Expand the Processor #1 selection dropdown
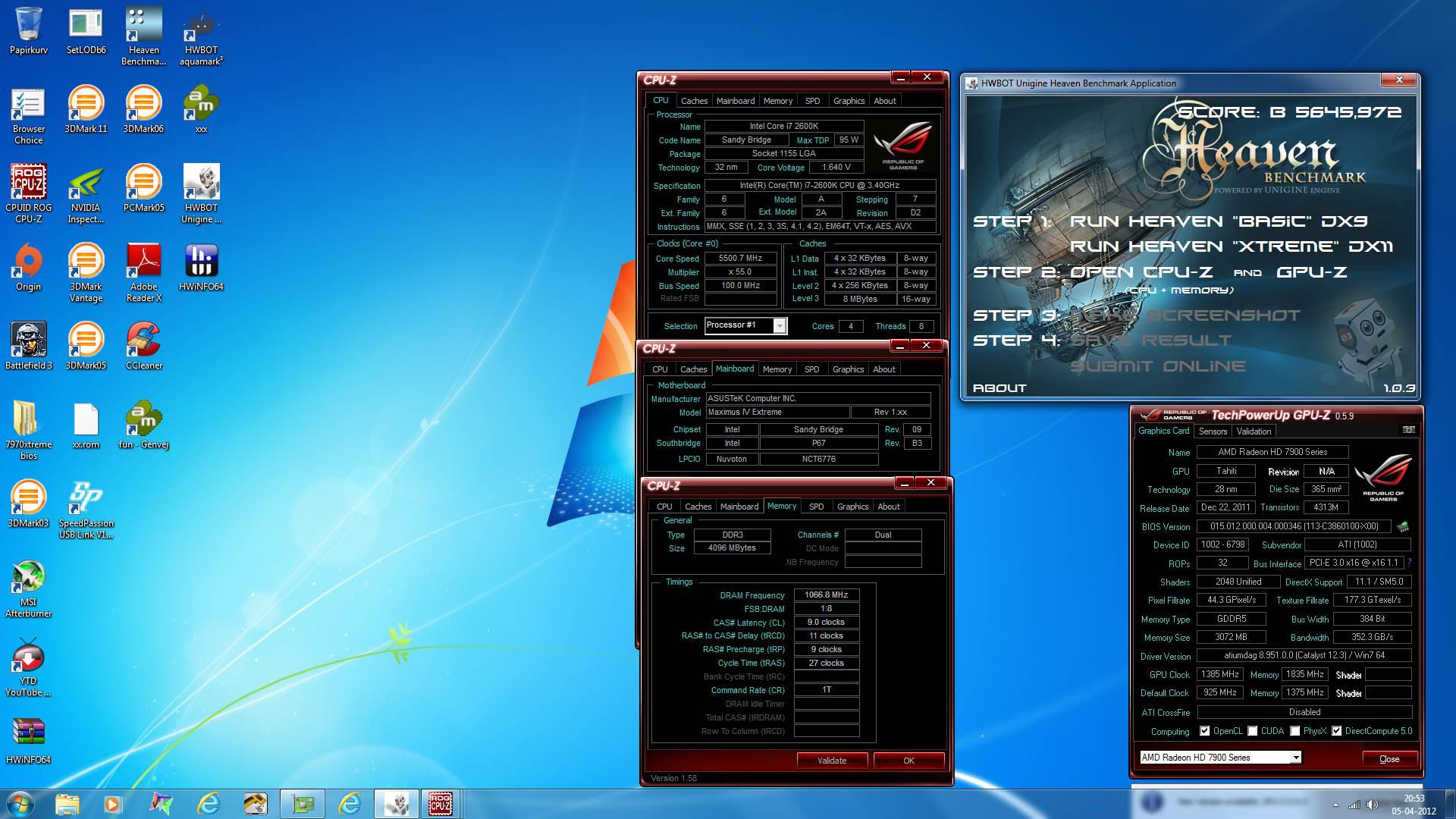Image resolution: width=1456 pixels, height=819 pixels. (779, 325)
